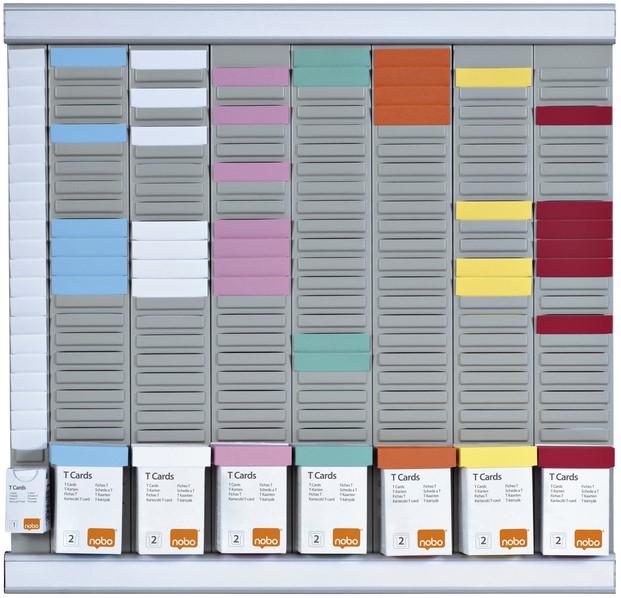Click the number 2 label on the yellow box
621x598 pixels.
[x=478, y=539]
